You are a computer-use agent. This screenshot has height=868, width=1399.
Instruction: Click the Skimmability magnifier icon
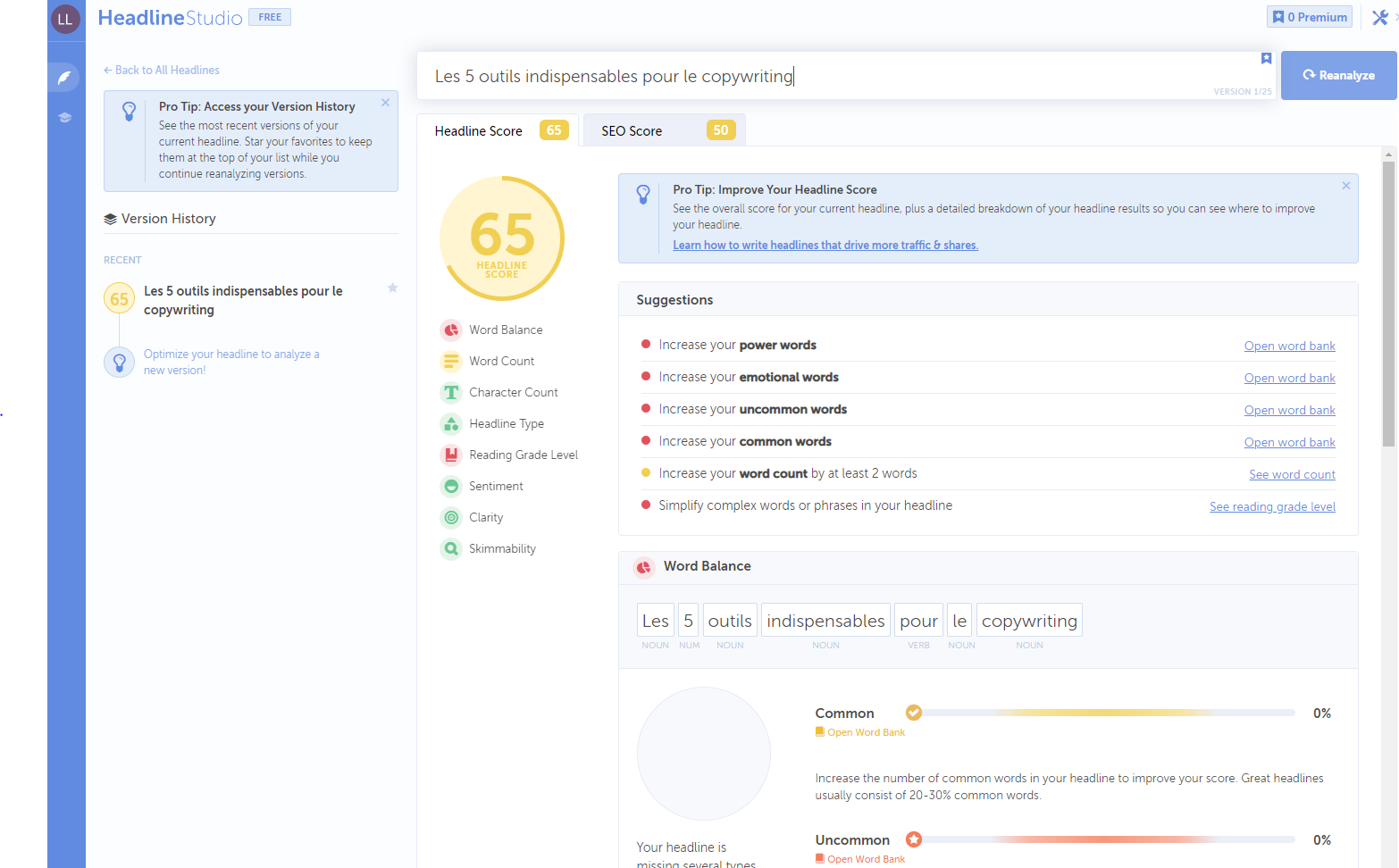pyautogui.click(x=451, y=548)
